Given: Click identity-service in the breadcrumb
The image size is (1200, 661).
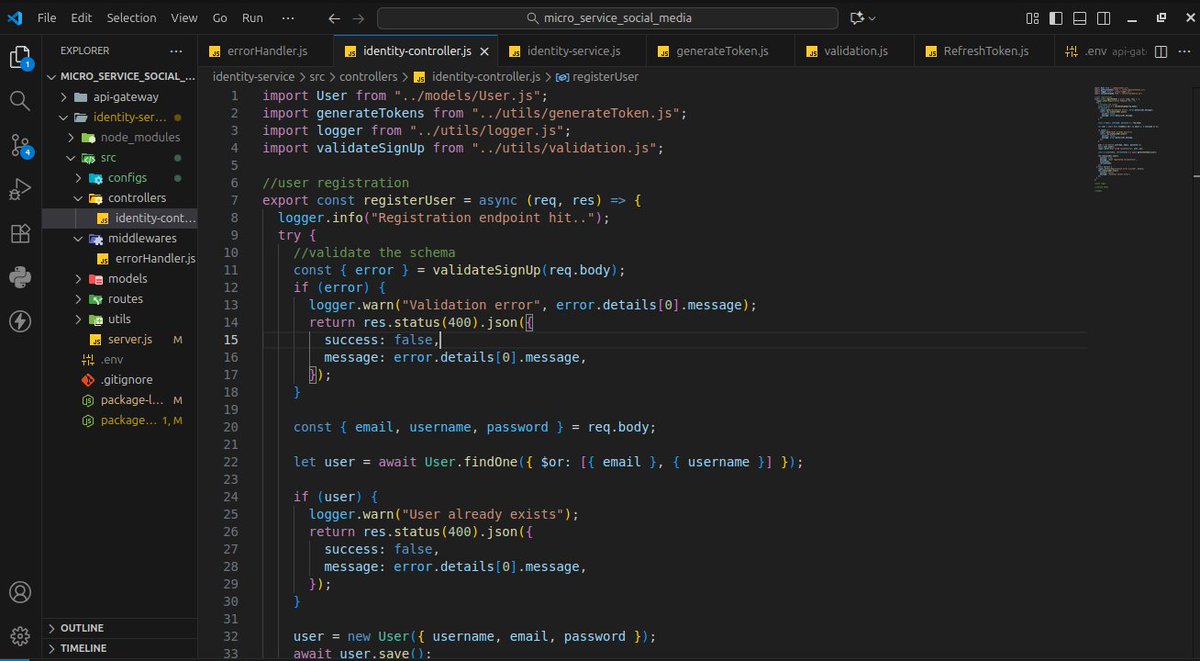Looking at the screenshot, I should pyautogui.click(x=253, y=76).
